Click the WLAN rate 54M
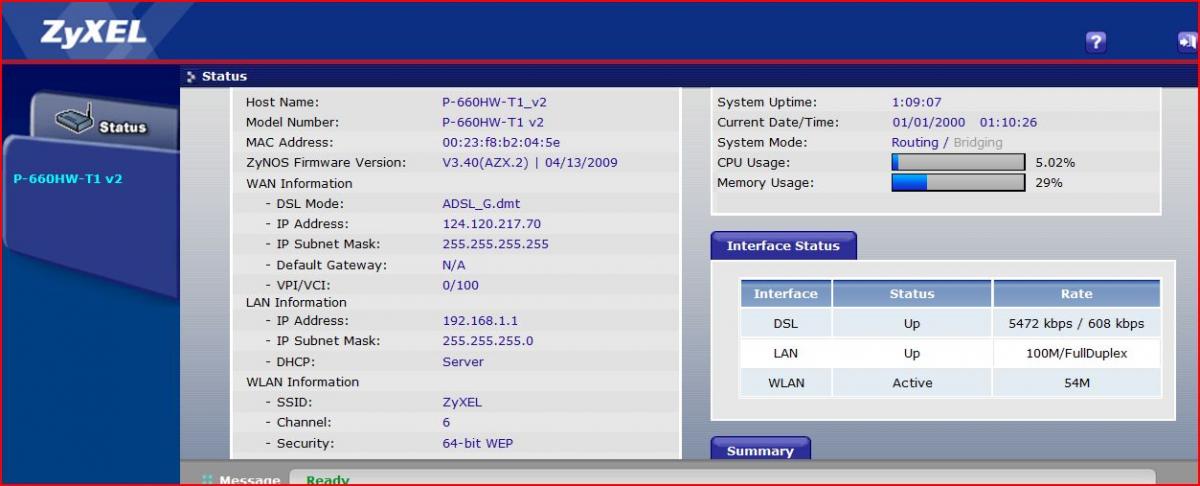This screenshot has width=1200, height=486. click(1077, 383)
